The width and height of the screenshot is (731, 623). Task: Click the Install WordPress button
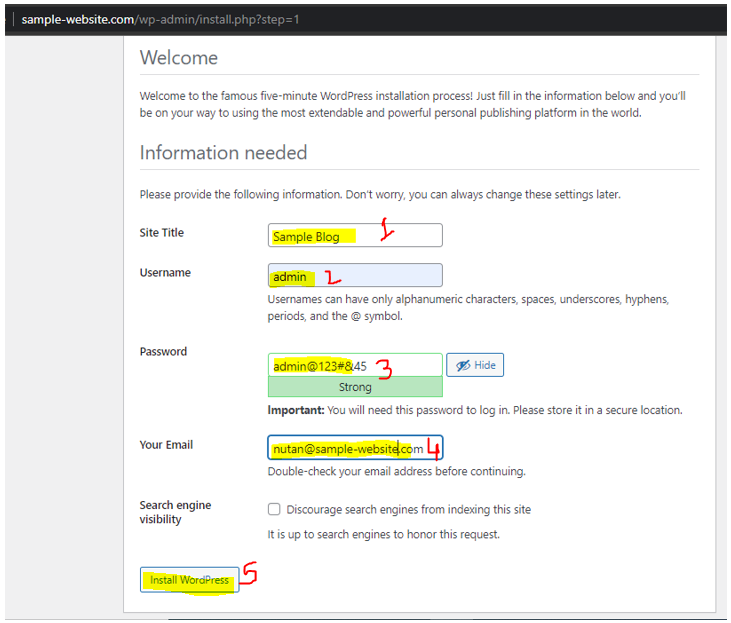click(x=189, y=580)
